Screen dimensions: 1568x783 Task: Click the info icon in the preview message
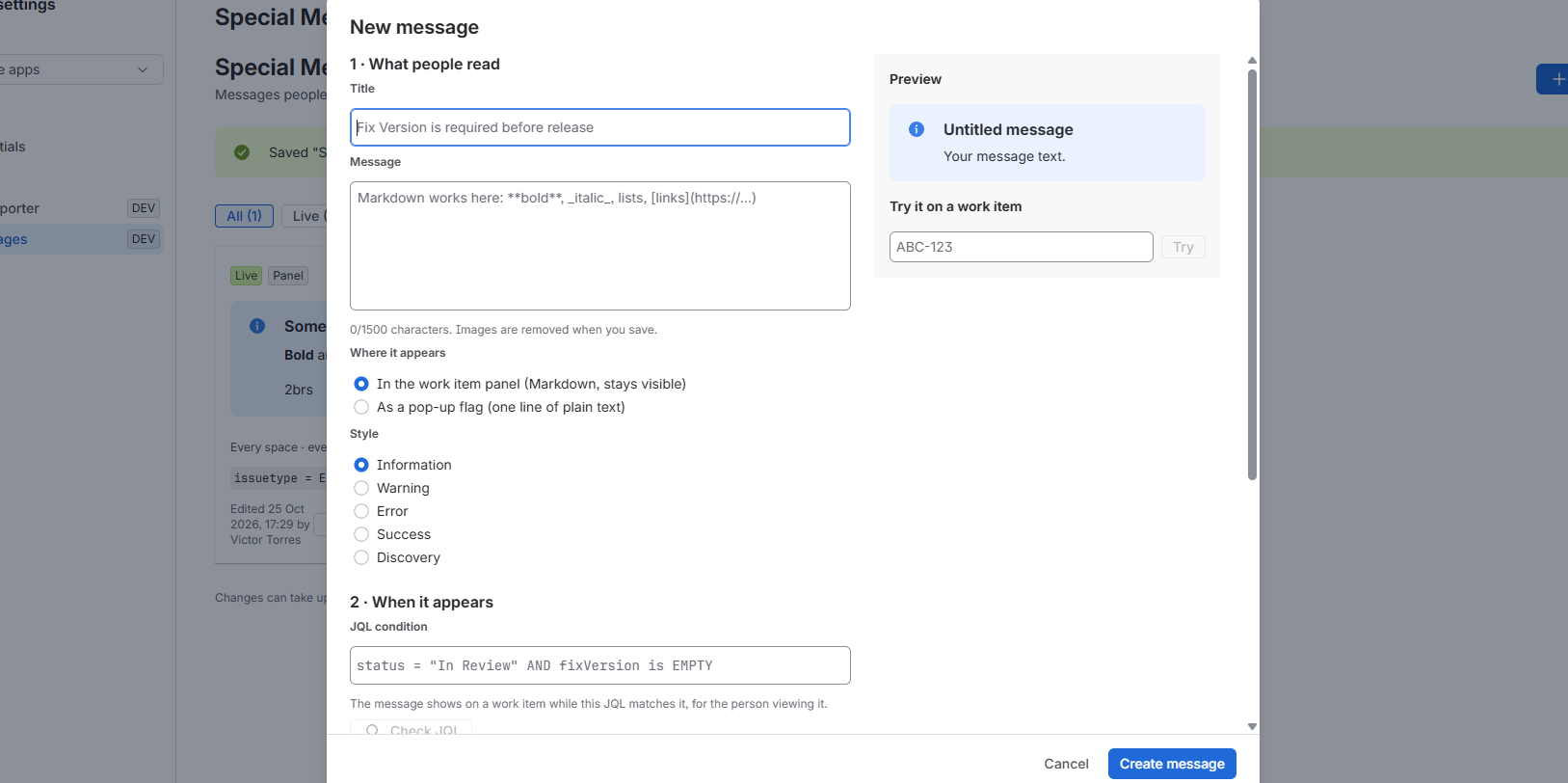tap(917, 129)
